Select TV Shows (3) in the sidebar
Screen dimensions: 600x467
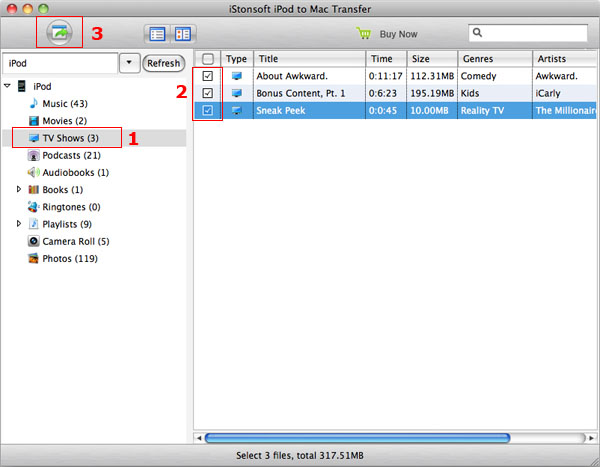click(70, 138)
